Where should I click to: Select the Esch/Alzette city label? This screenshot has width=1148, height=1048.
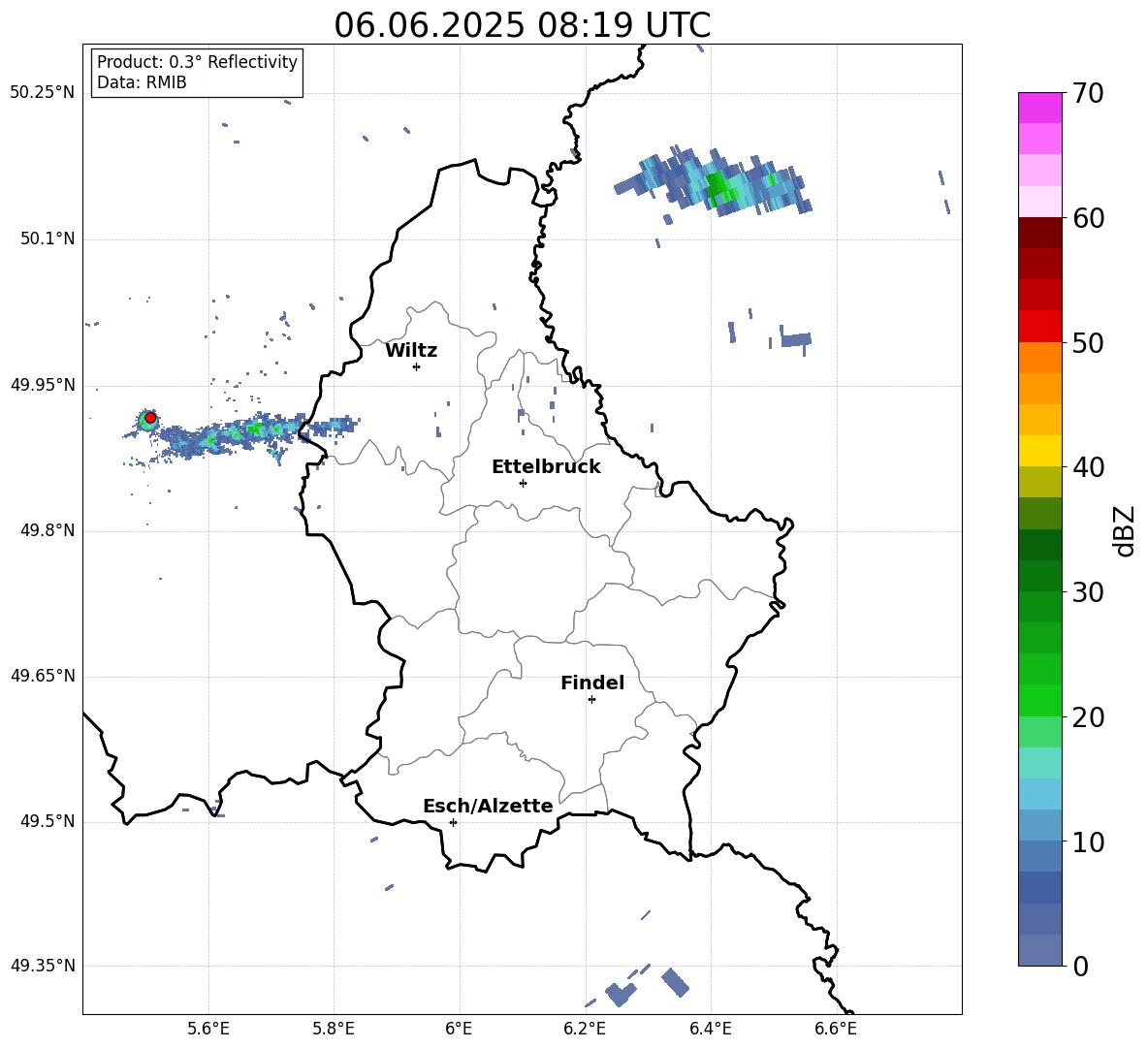click(488, 807)
